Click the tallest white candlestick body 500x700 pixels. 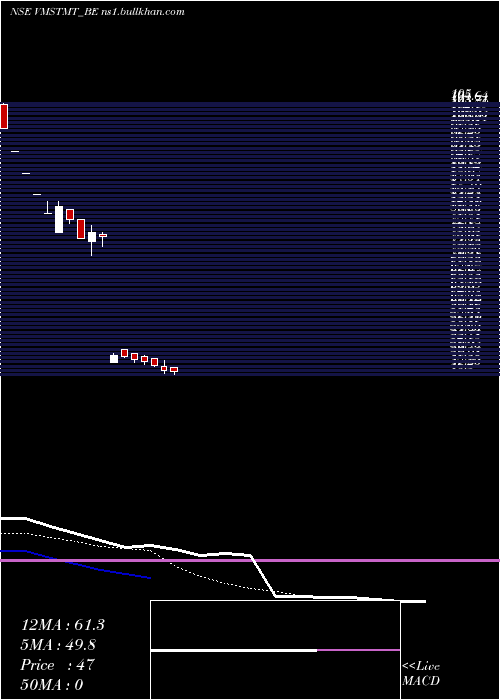(x=59, y=219)
